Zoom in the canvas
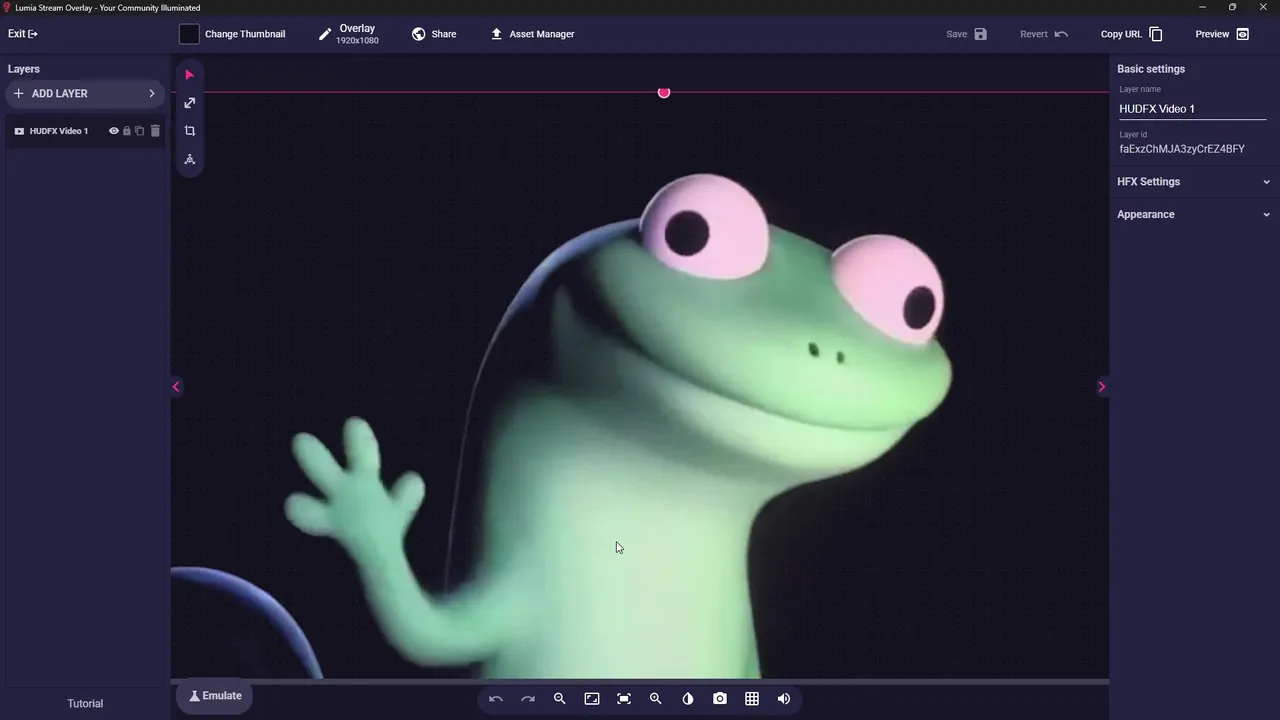Screen dimensions: 1280x720 (x=656, y=699)
